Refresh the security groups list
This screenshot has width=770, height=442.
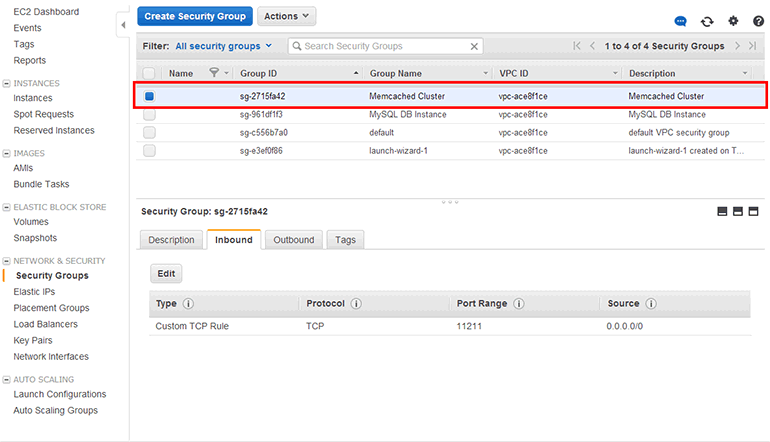707,21
